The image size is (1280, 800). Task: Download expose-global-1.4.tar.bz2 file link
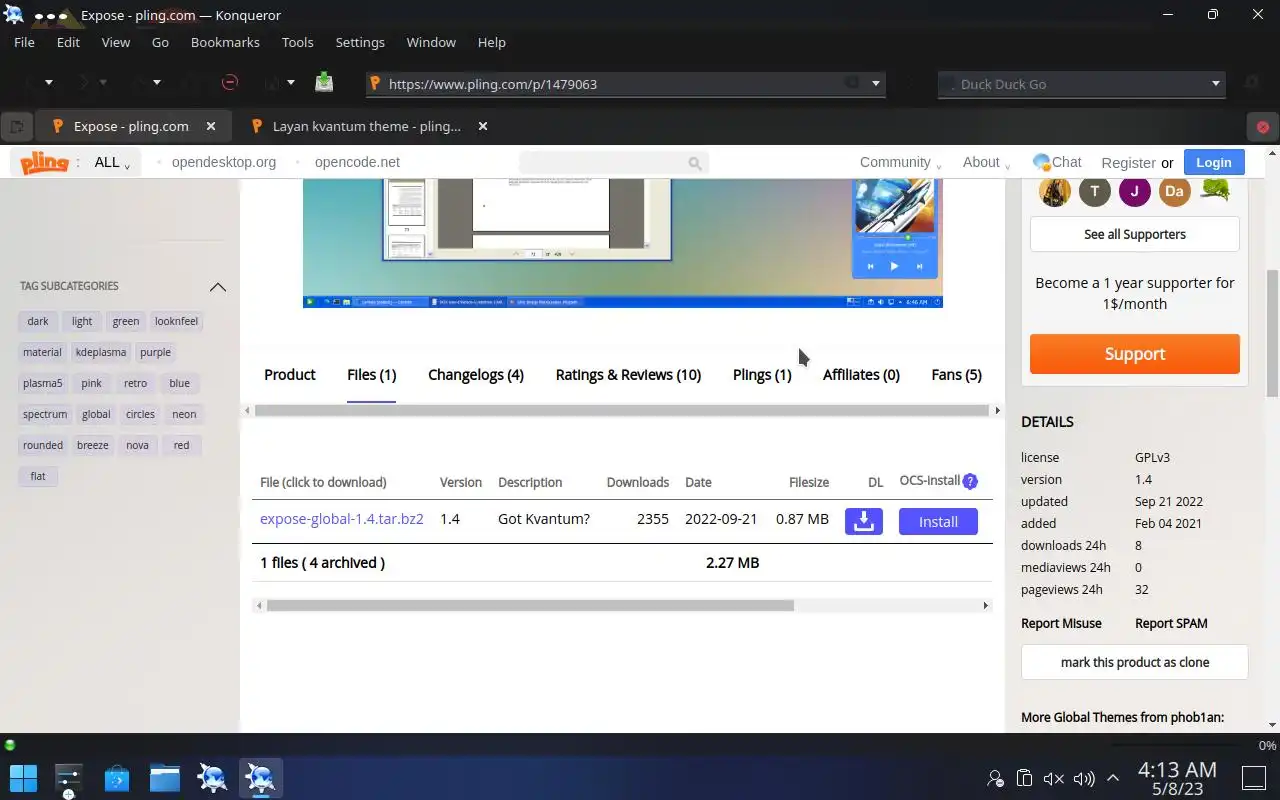(x=342, y=519)
